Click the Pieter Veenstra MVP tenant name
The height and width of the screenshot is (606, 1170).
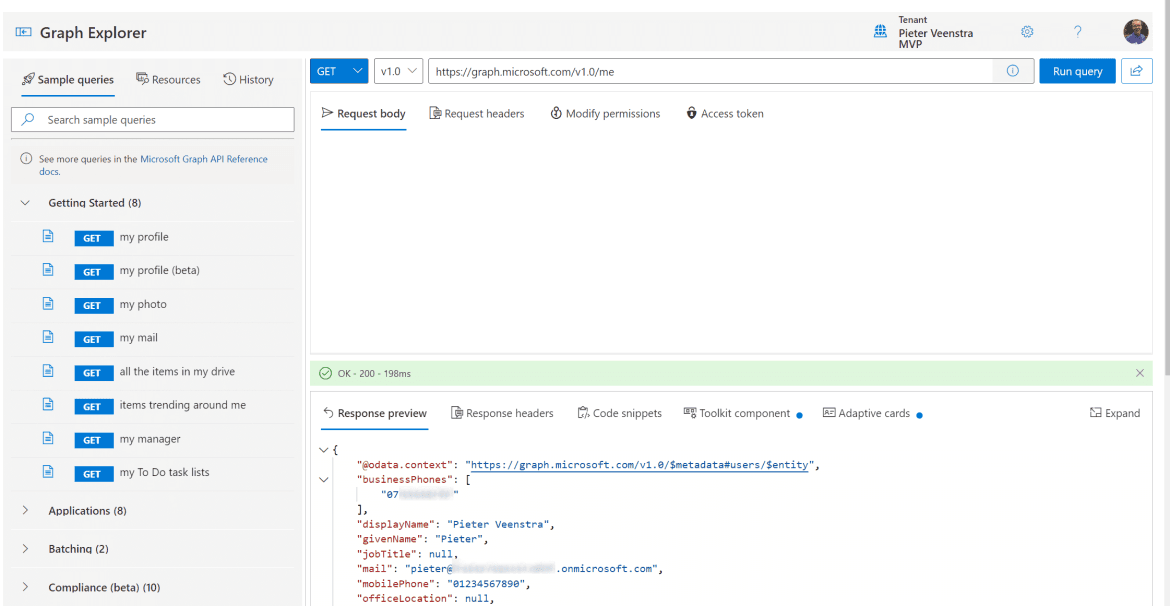(x=936, y=38)
